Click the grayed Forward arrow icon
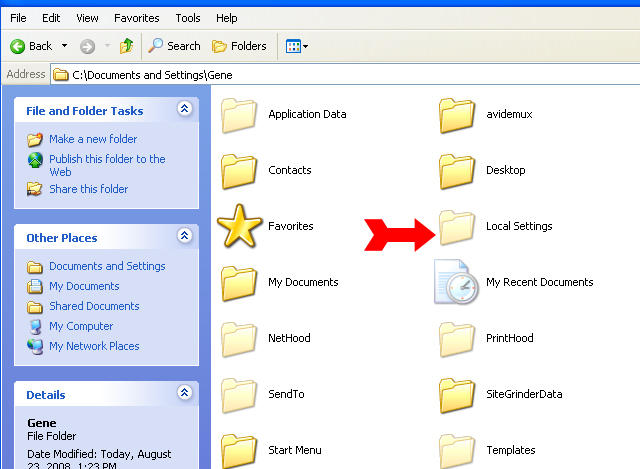 87,46
